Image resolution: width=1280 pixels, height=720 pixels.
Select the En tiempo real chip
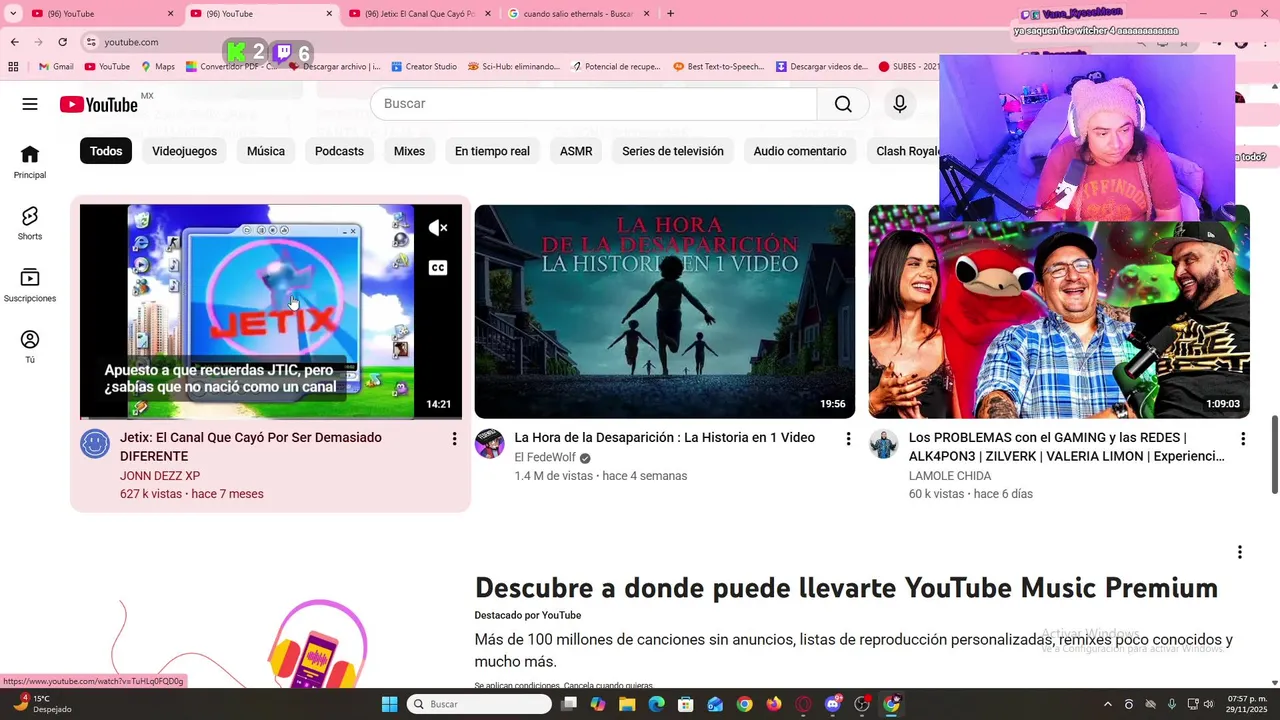[x=492, y=151]
